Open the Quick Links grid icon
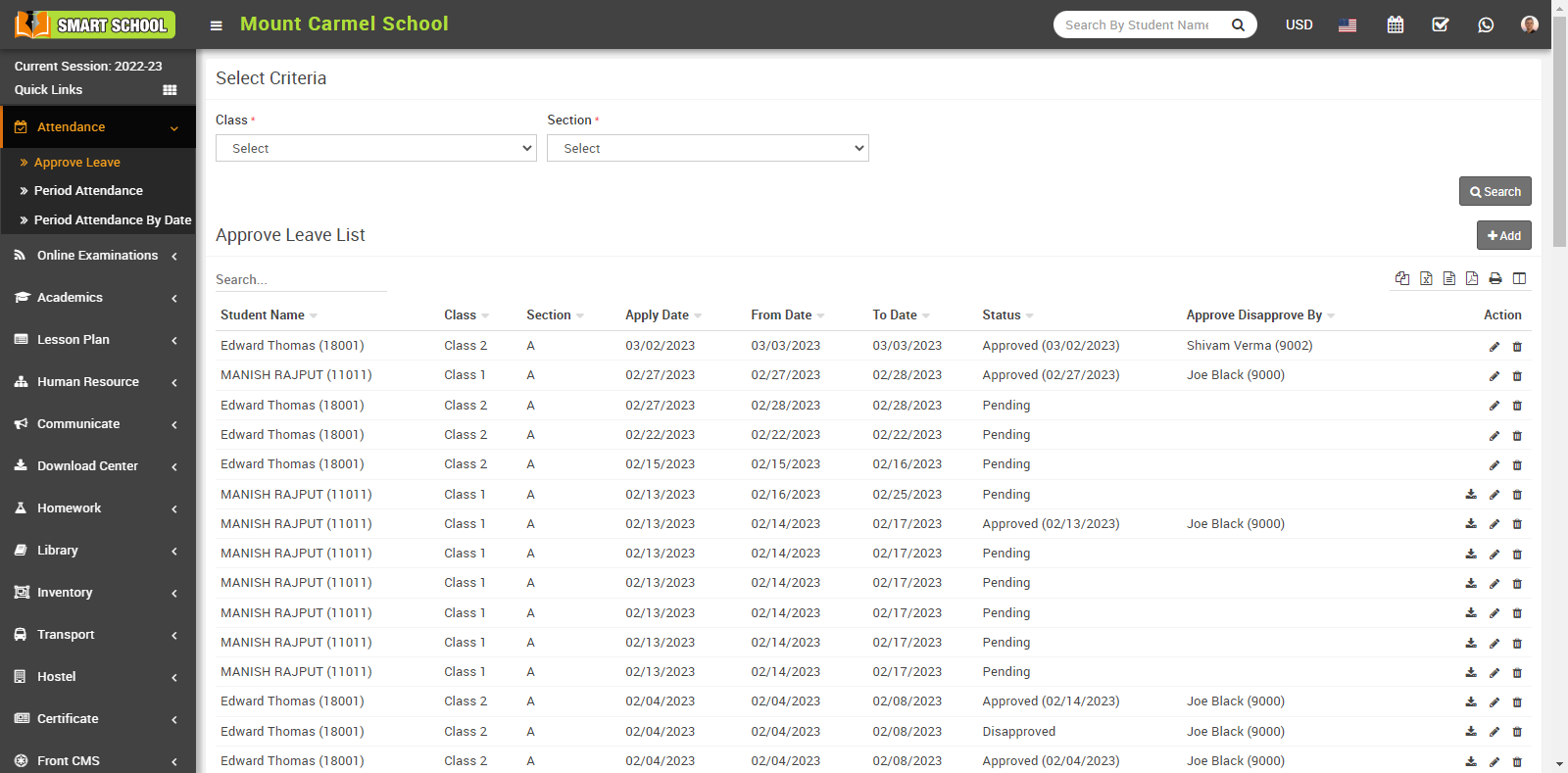Screen dimensions: 1568x773 (170, 90)
